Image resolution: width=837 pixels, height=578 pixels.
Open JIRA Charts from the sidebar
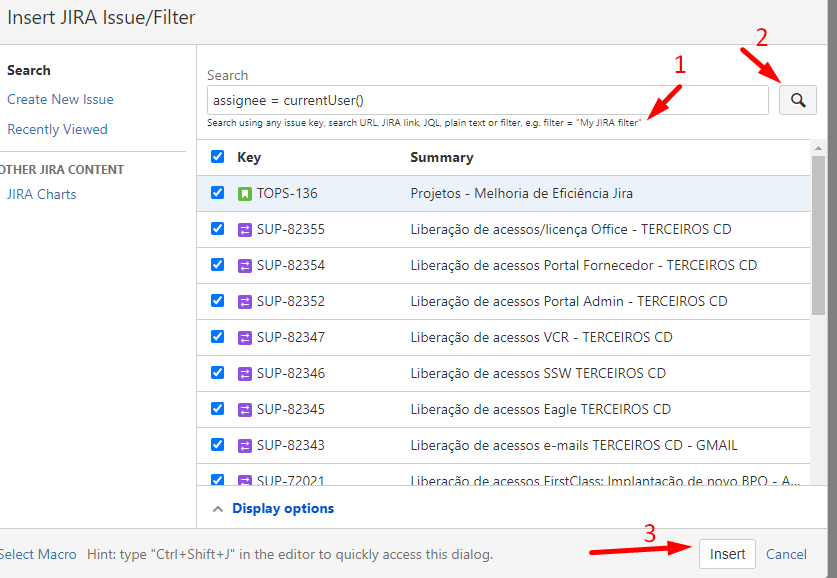(x=42, y=194)
